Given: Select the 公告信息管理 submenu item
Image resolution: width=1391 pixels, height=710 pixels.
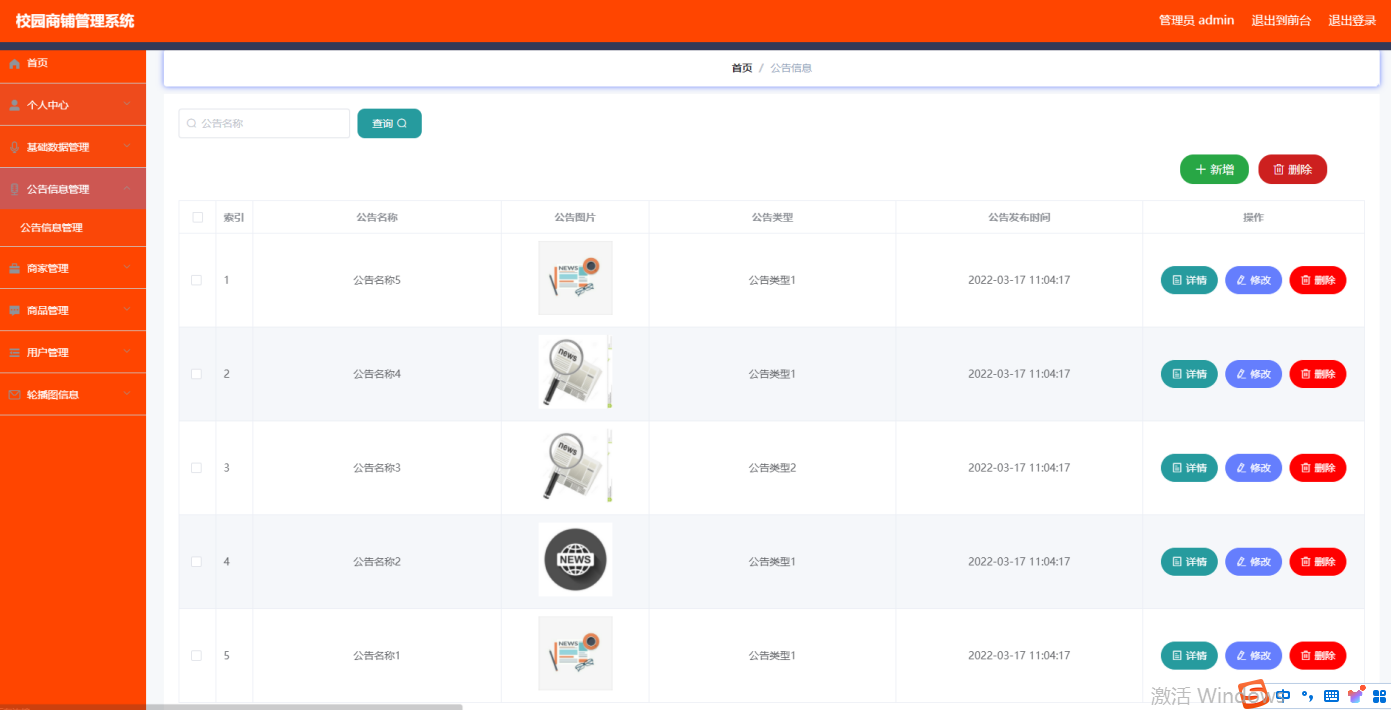Looking at the screenshot, I should tap(73, 228).
